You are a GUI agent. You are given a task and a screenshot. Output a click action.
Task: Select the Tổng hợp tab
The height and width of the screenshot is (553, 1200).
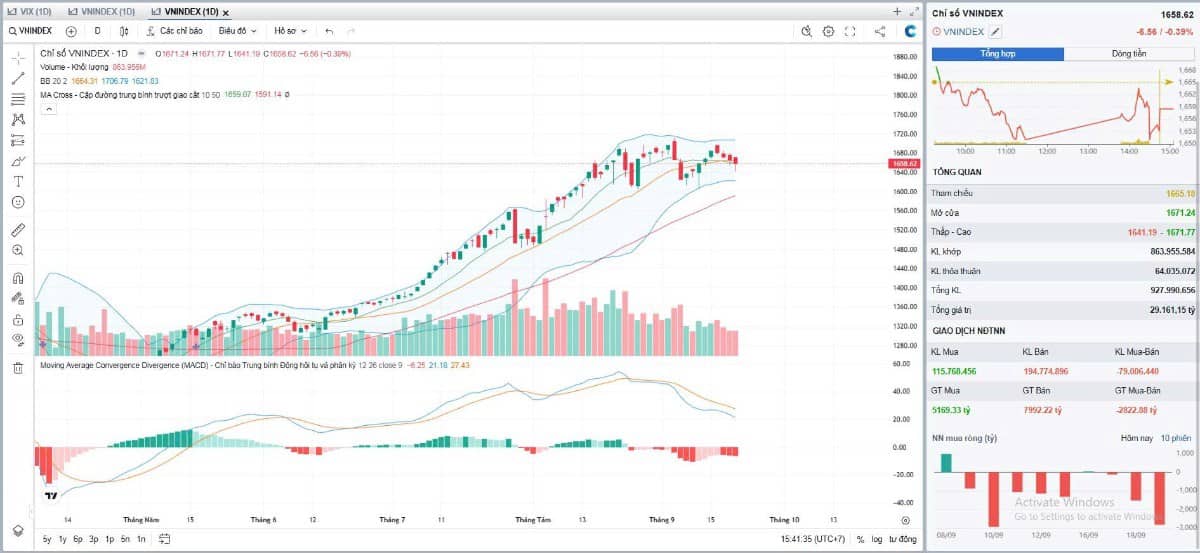click(998, 54)
